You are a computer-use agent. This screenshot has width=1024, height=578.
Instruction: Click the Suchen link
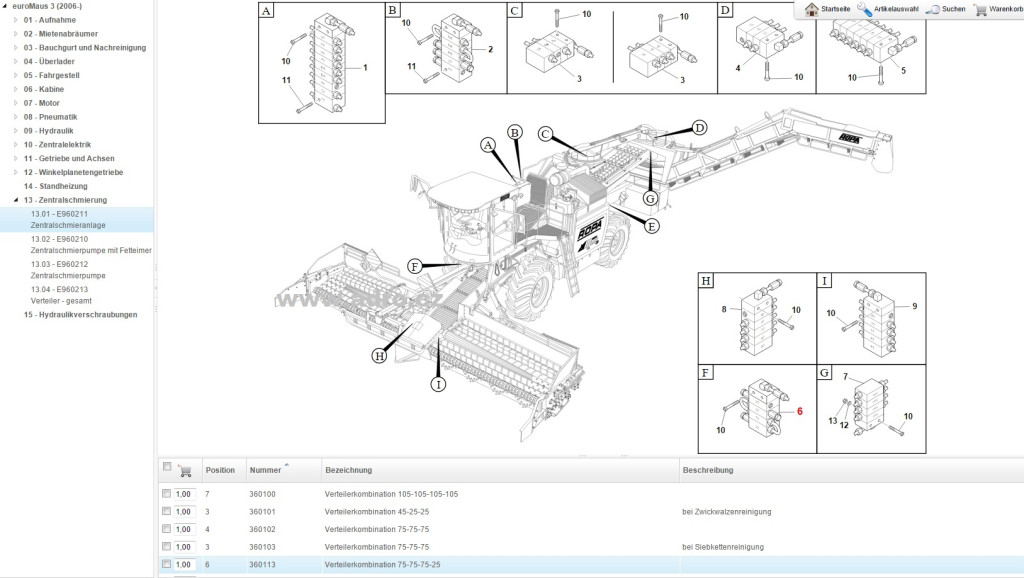click(953, 9)
